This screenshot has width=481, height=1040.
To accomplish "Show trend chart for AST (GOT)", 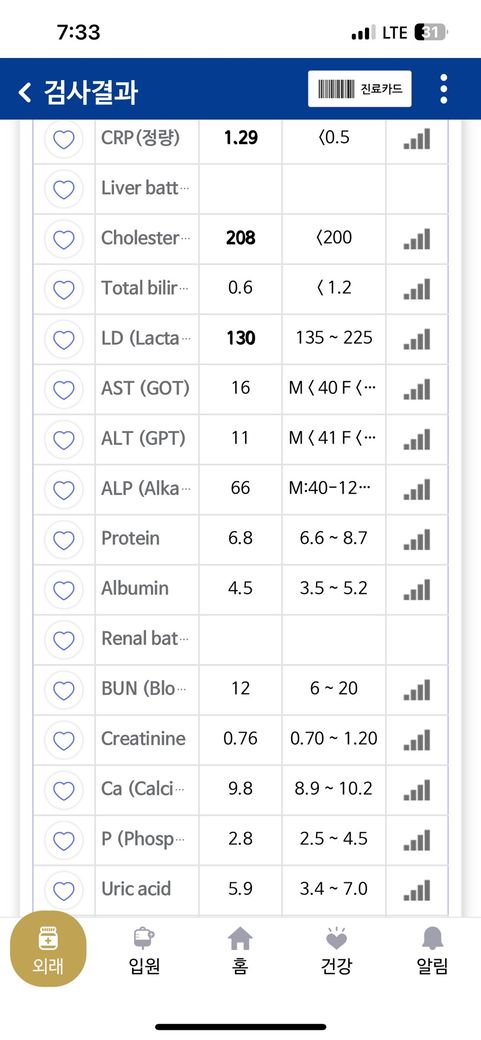I will click(x=417, y=389).
